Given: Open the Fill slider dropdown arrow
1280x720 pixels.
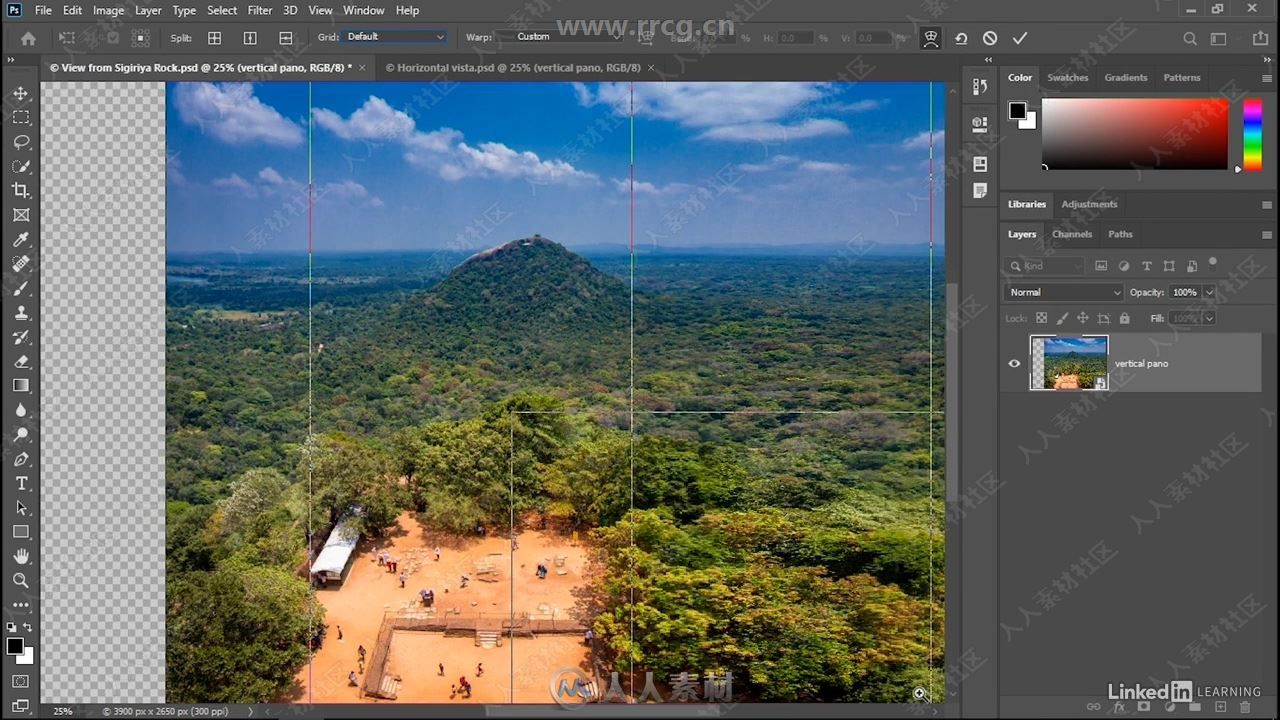Looking at the screenshot, I should pyautogui.click(x=1209, y=318).
